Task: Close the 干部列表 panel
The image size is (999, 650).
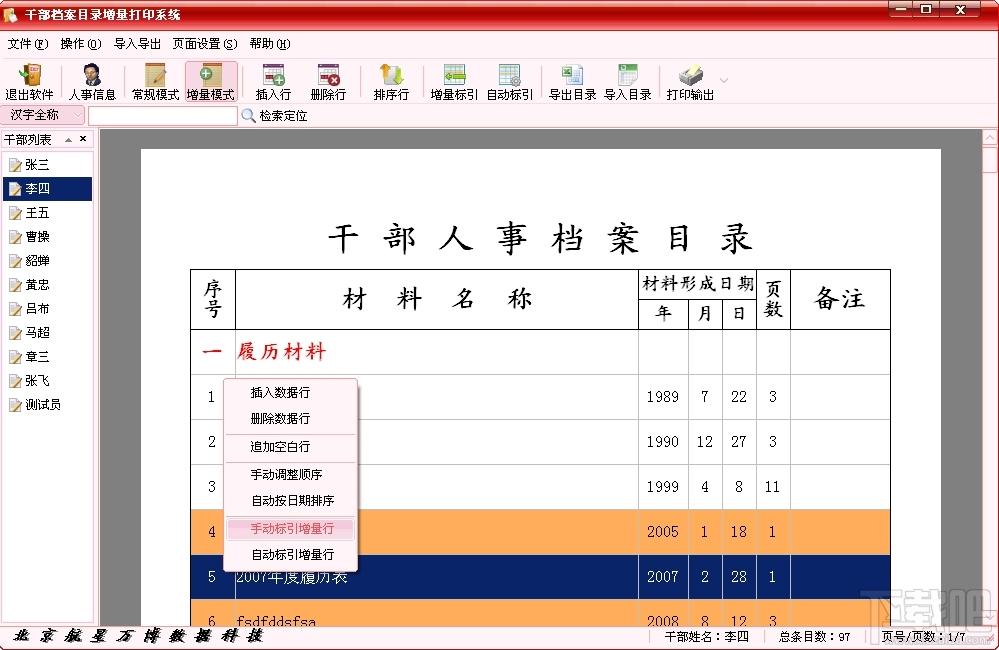Action: tap(83, 139)
